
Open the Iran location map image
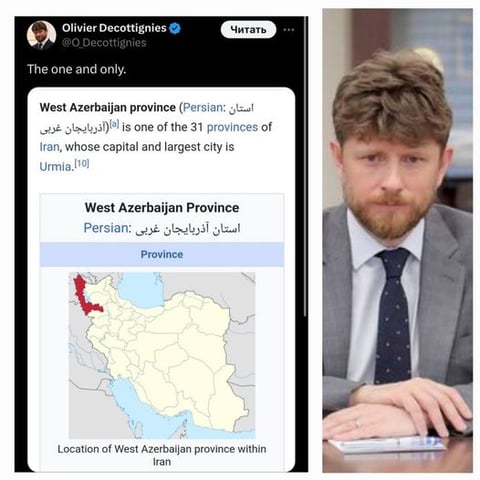(162, 356)
